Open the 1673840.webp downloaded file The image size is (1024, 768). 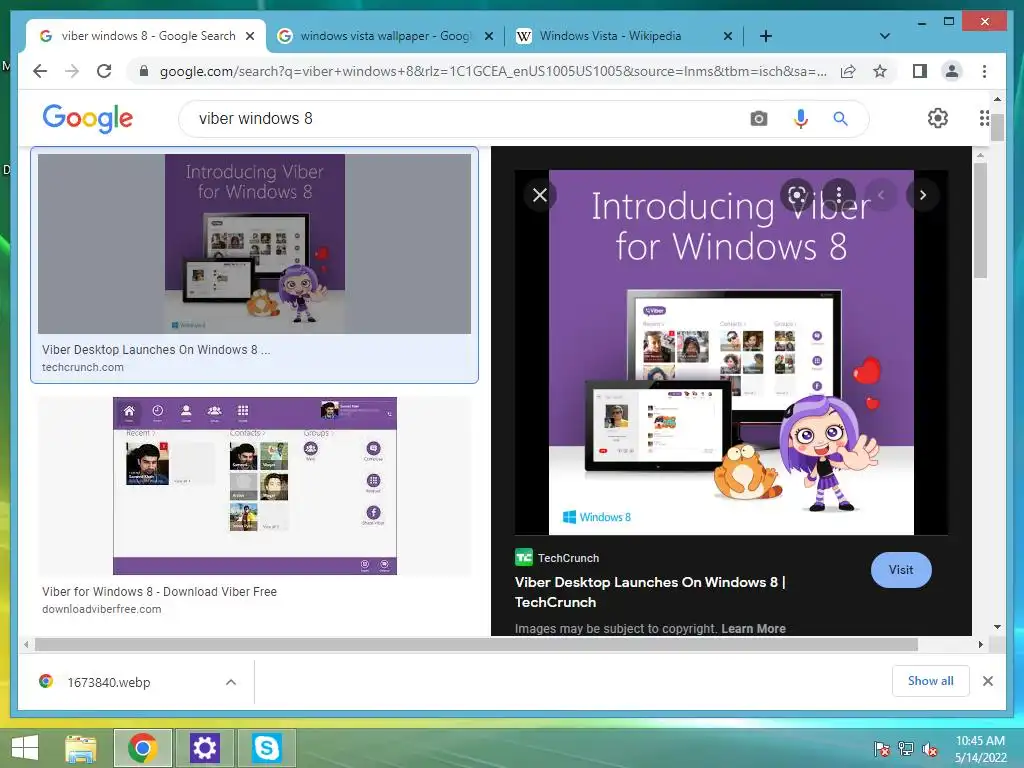point(108,682)
